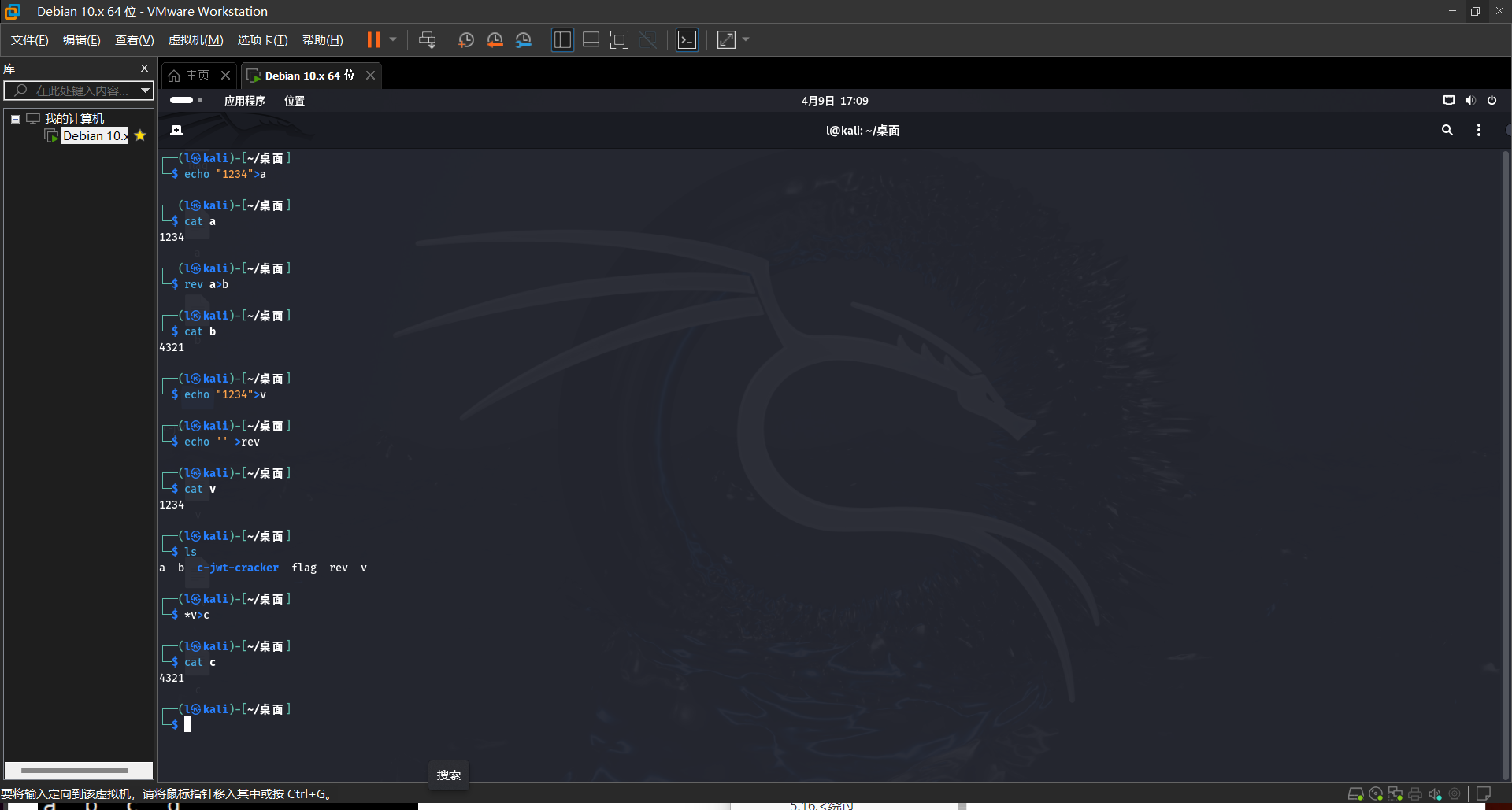The height and width of the screenshot is (810, 1512).
Task: Enter full screen mode from the toolbar
Action: pos(619,40)
